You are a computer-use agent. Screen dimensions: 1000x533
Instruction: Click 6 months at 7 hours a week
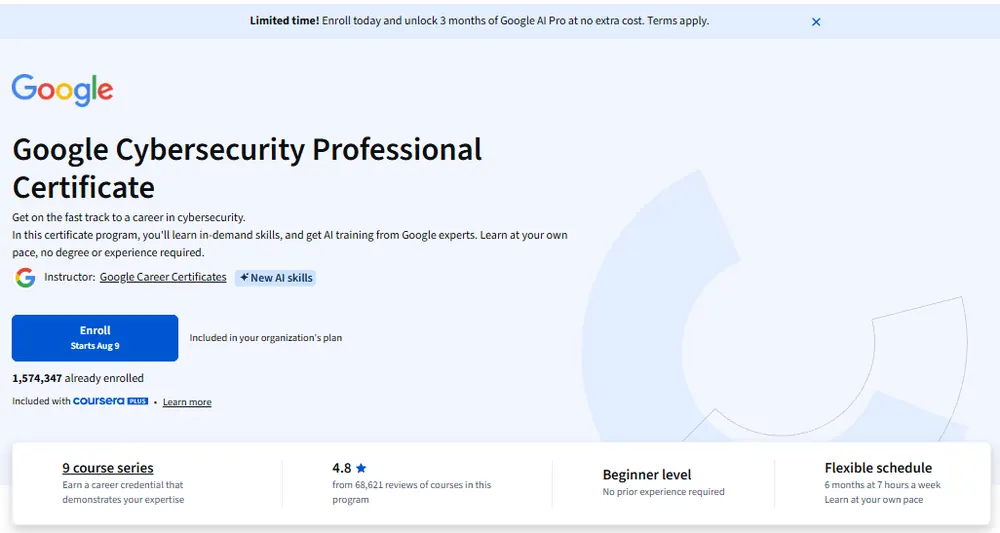[882, 485]
